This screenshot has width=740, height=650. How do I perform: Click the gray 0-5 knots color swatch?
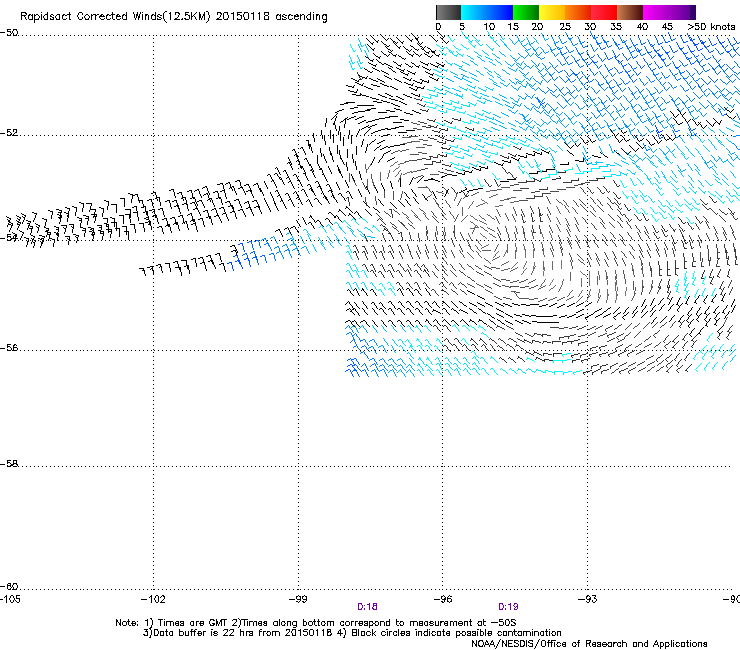[x=448, y=12]
